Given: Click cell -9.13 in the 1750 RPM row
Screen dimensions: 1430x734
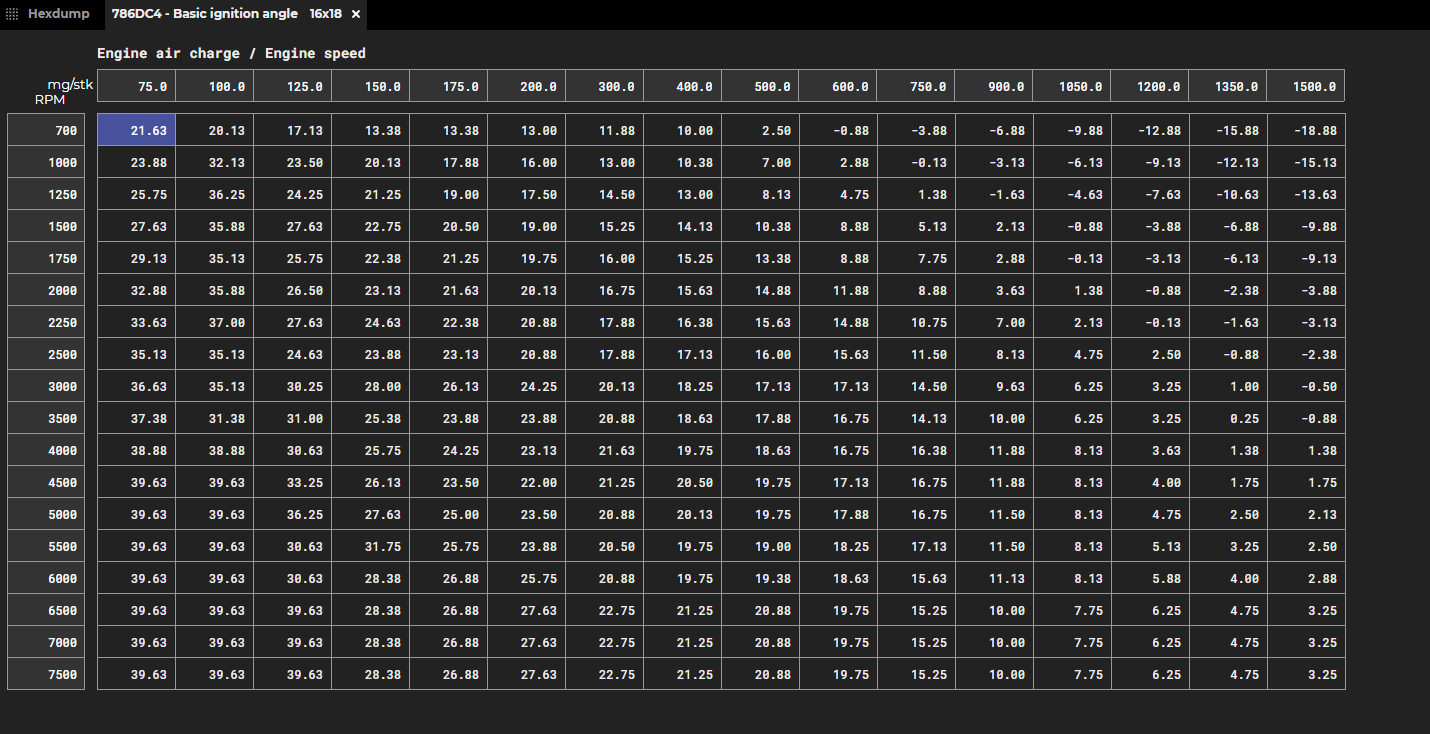Looking at the screenshot, I should click(1306, 258).
